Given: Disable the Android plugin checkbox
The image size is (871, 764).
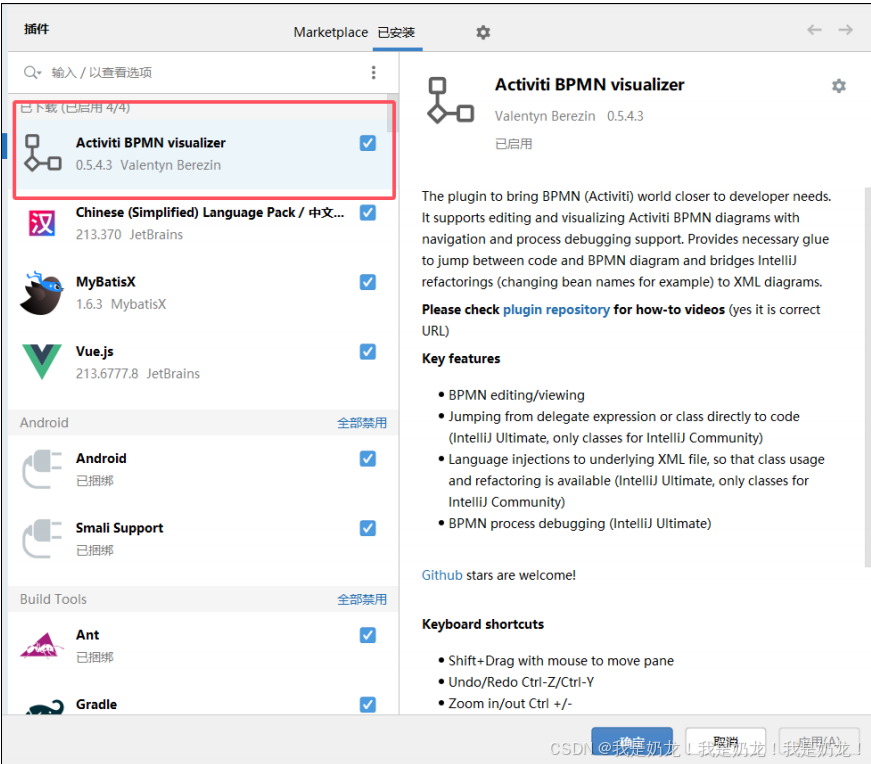Looking at the screenshot, I should click(x=368, y=458).
